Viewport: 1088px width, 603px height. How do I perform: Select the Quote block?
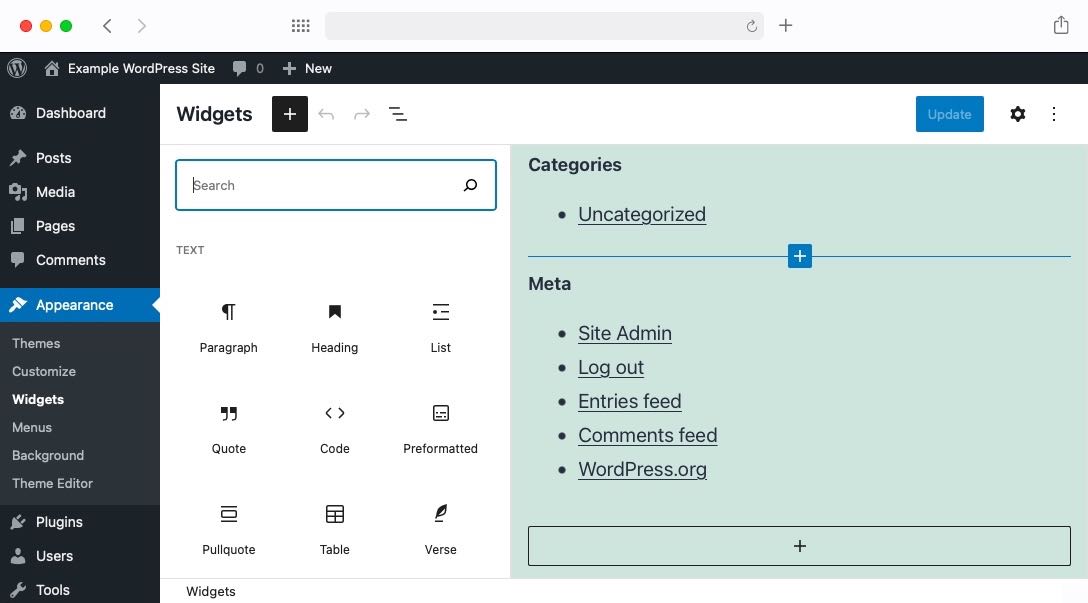[x=228, y=428]
